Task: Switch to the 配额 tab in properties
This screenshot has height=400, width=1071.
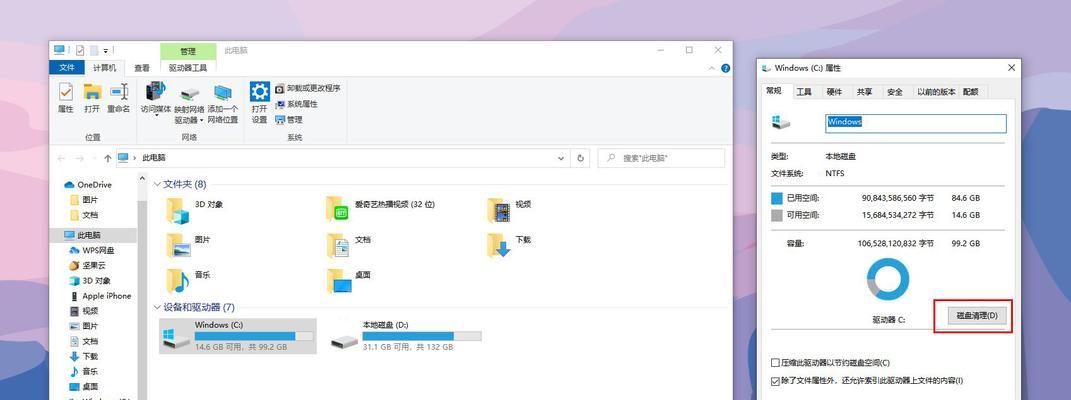Action: click(x=971, y=91)
